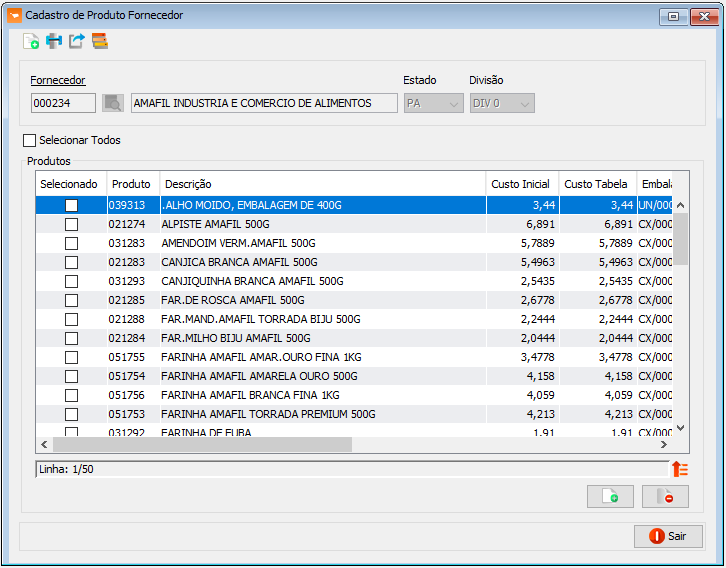The width and height of the screenshot is (726, 568).
Task: Check the box for product 051755
Action: click(x=71, y=357)
